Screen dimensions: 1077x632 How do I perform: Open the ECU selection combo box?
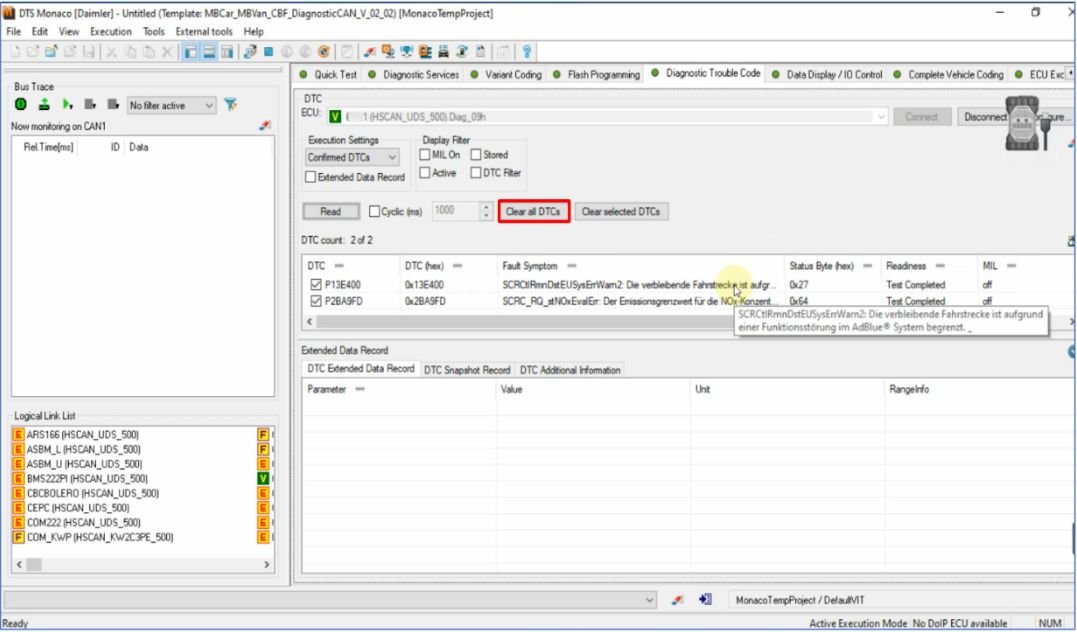880,117
